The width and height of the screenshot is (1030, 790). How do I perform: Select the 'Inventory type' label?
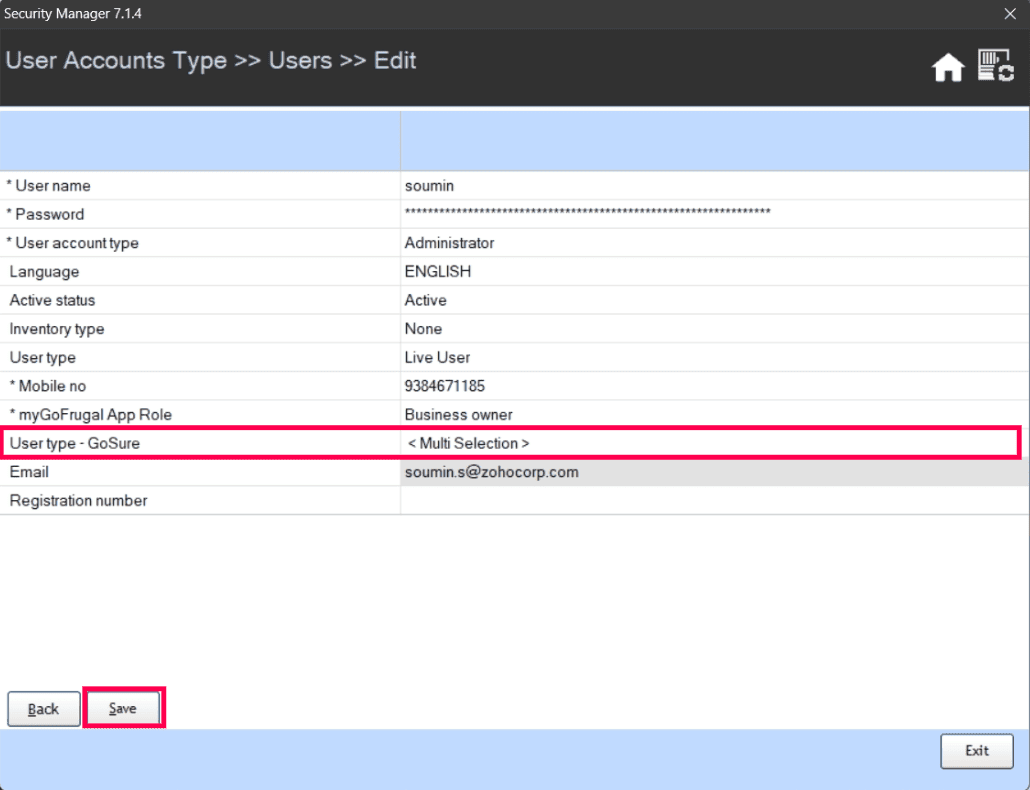(x=56, y=329)
